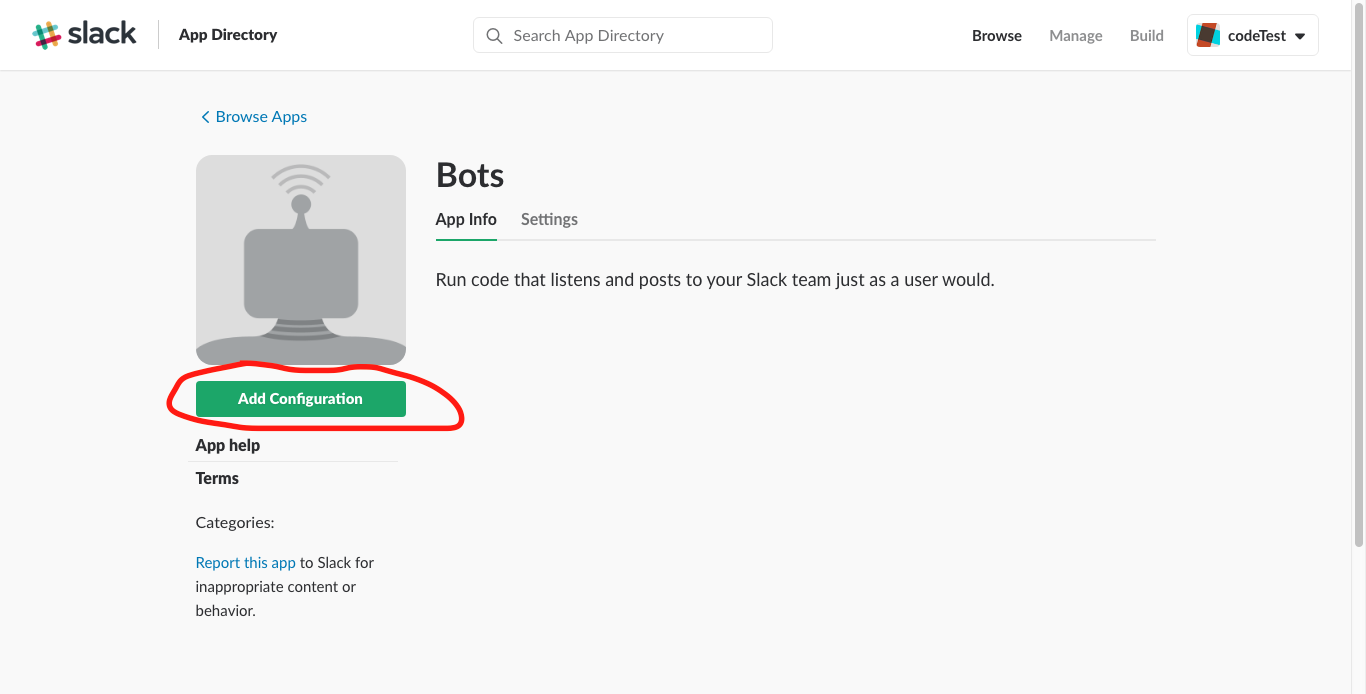Go back via Browse Apps link
1366x694 pixels.
261,117
